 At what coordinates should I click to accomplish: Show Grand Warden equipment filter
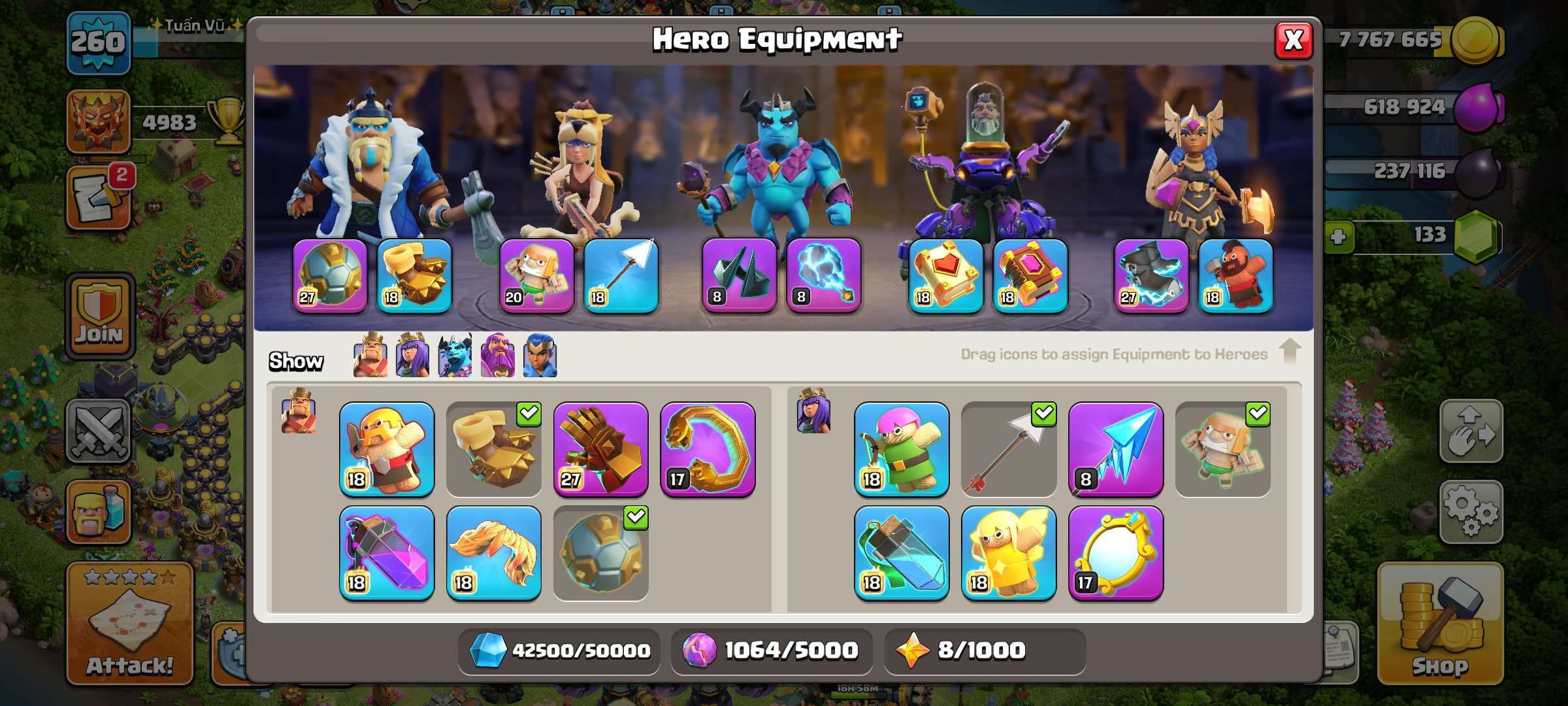tap(498, 355)
